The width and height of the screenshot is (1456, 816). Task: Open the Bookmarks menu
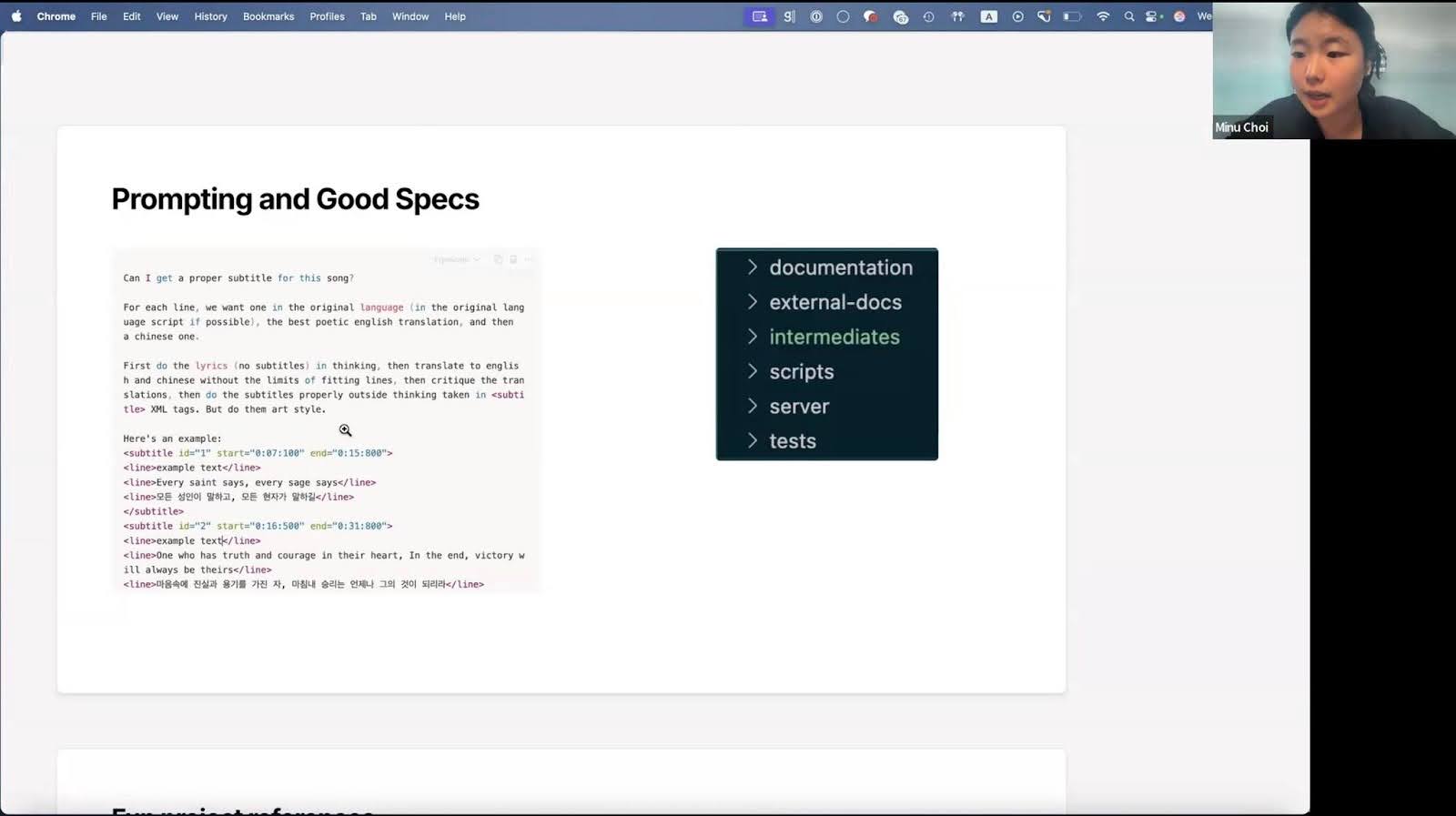pos(268,16)
